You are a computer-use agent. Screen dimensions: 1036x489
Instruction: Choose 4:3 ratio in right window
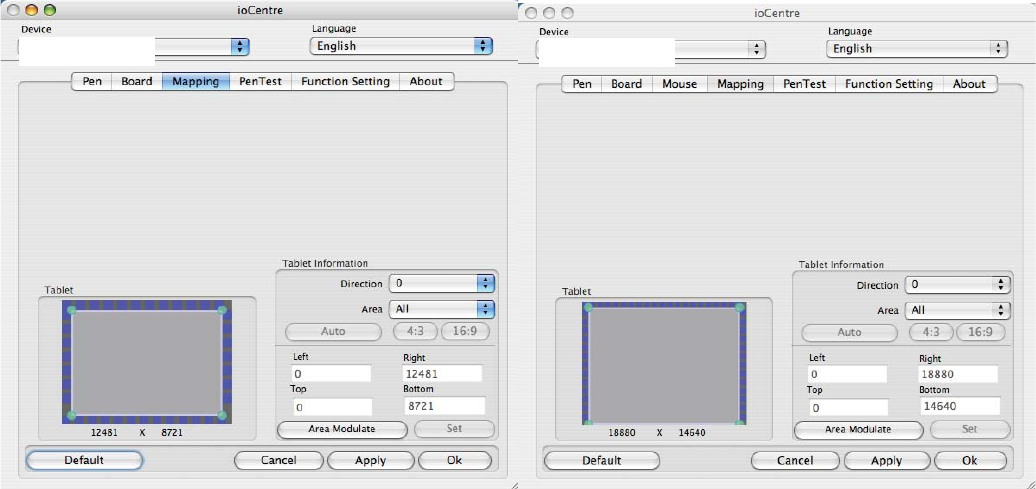coord(932,332)
